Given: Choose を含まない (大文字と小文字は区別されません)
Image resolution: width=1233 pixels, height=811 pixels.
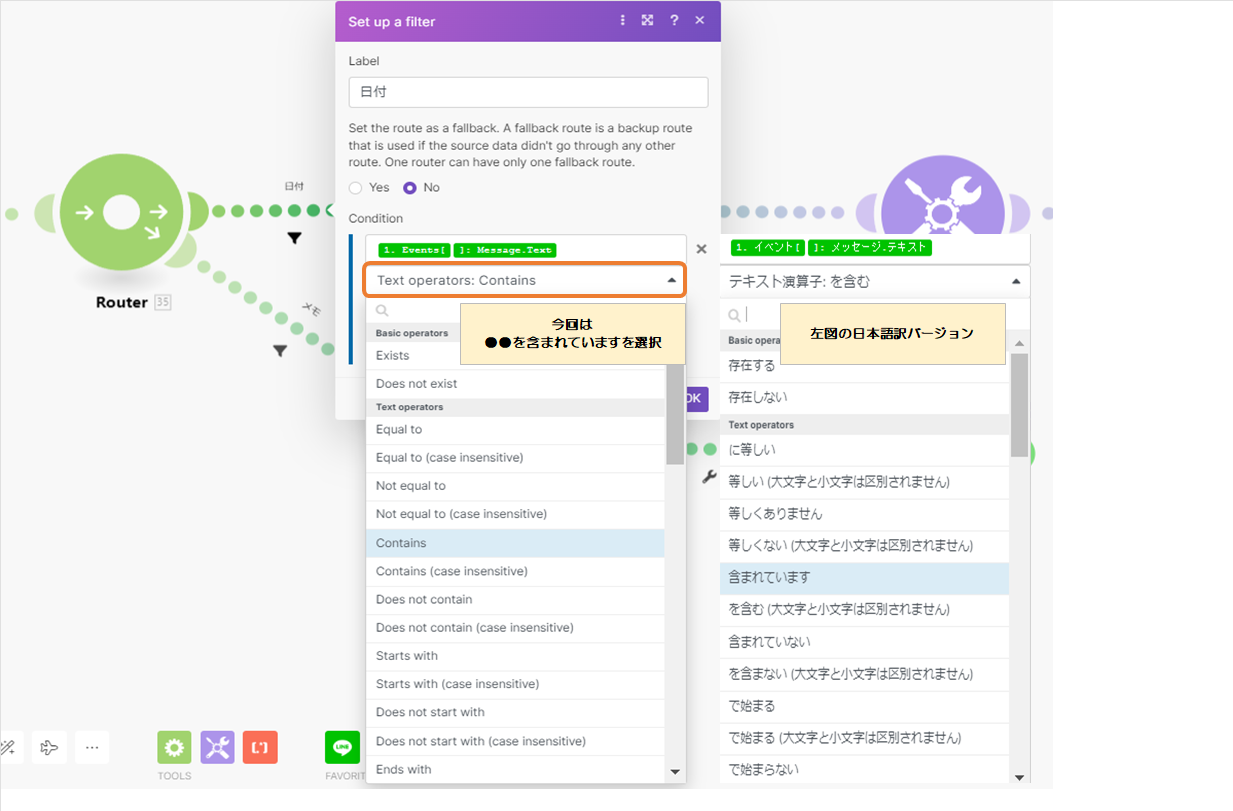Looking at the screenshot, I should click(x=864, y=674).
